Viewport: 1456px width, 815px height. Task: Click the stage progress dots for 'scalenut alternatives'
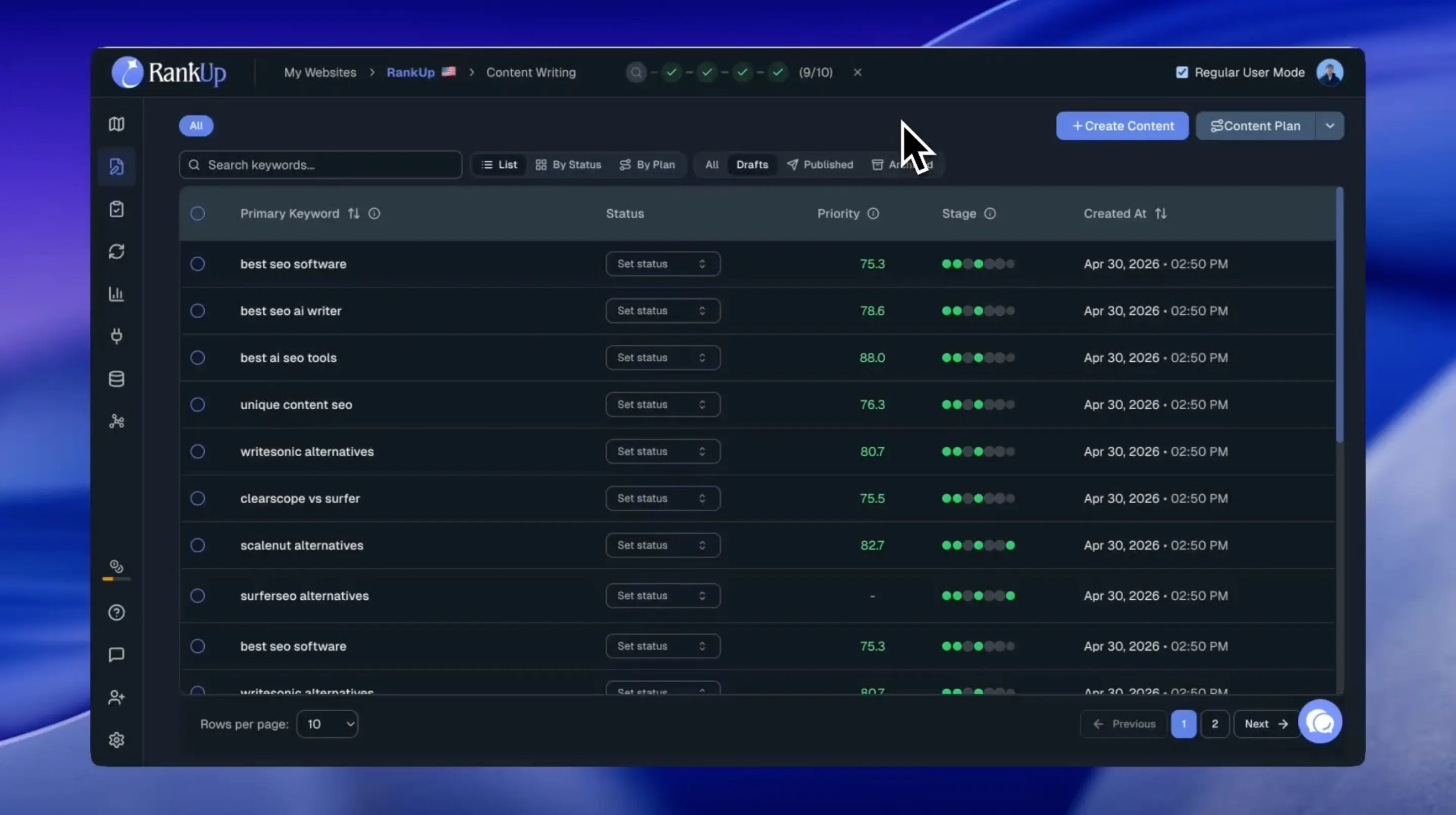[x=978, y=545]
